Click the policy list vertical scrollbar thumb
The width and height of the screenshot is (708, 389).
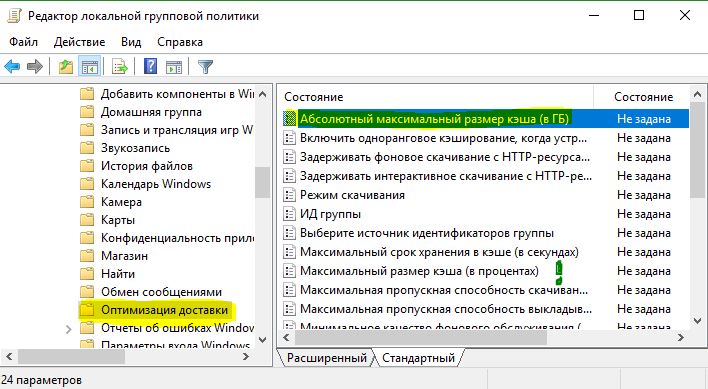pyautogui.click(x=697, y=150)
